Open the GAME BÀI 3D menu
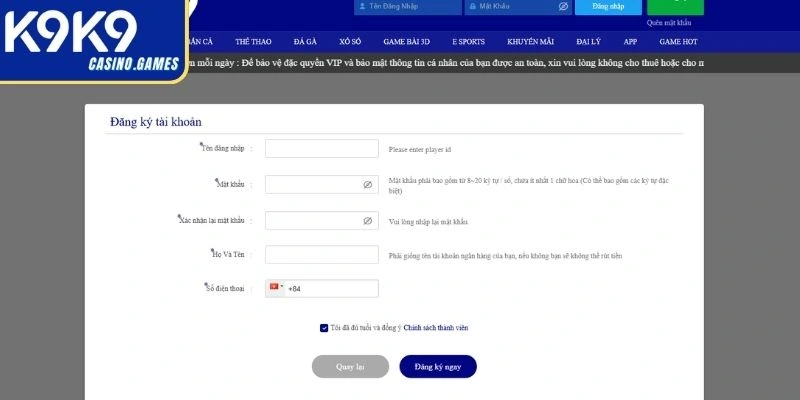The image size is (800, 400). (407, 42)
